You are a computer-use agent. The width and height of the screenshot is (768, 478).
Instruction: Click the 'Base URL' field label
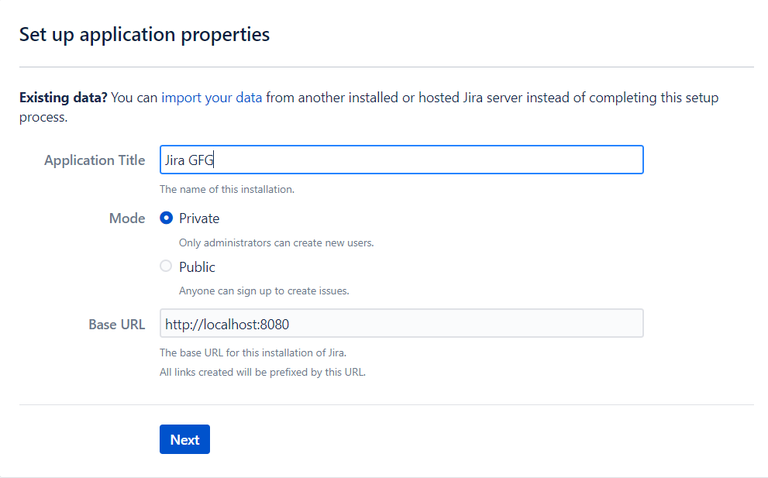pyautogui.click(x=116, y=324)
